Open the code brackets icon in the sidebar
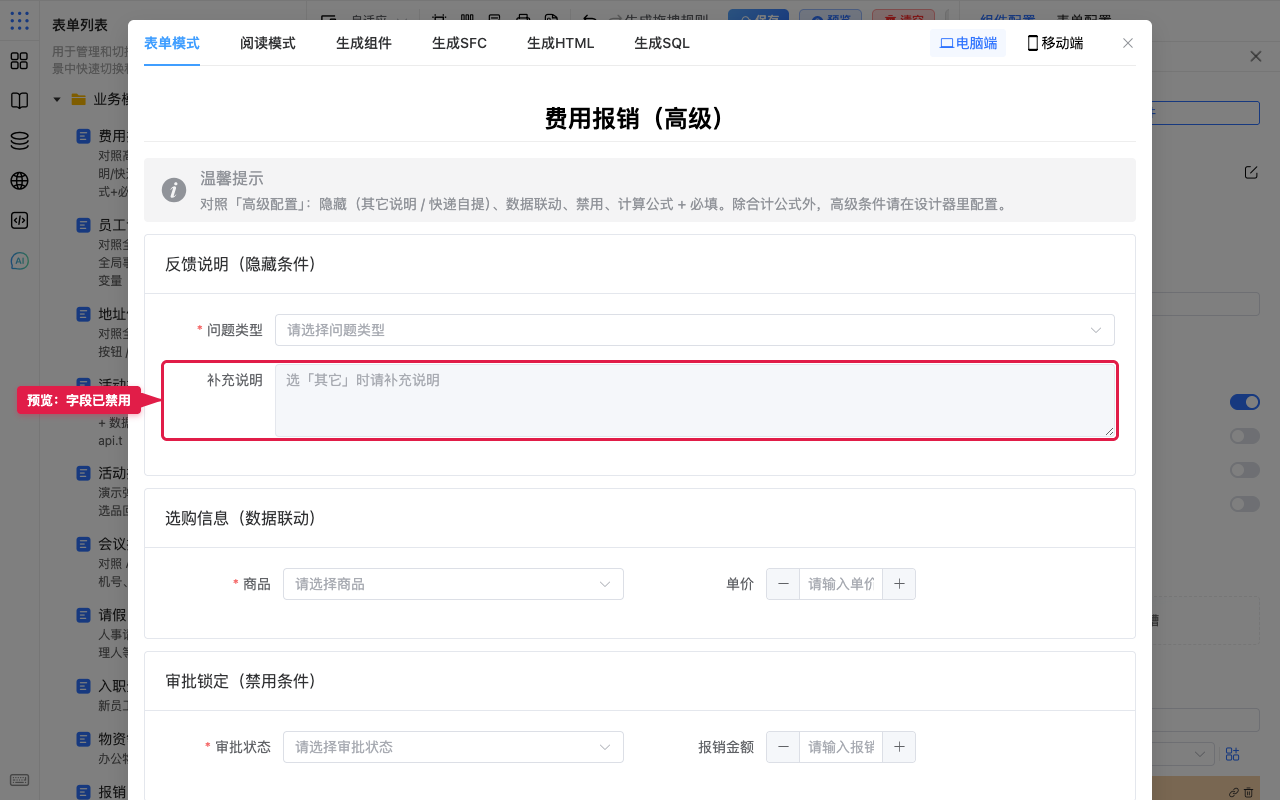 19,221
